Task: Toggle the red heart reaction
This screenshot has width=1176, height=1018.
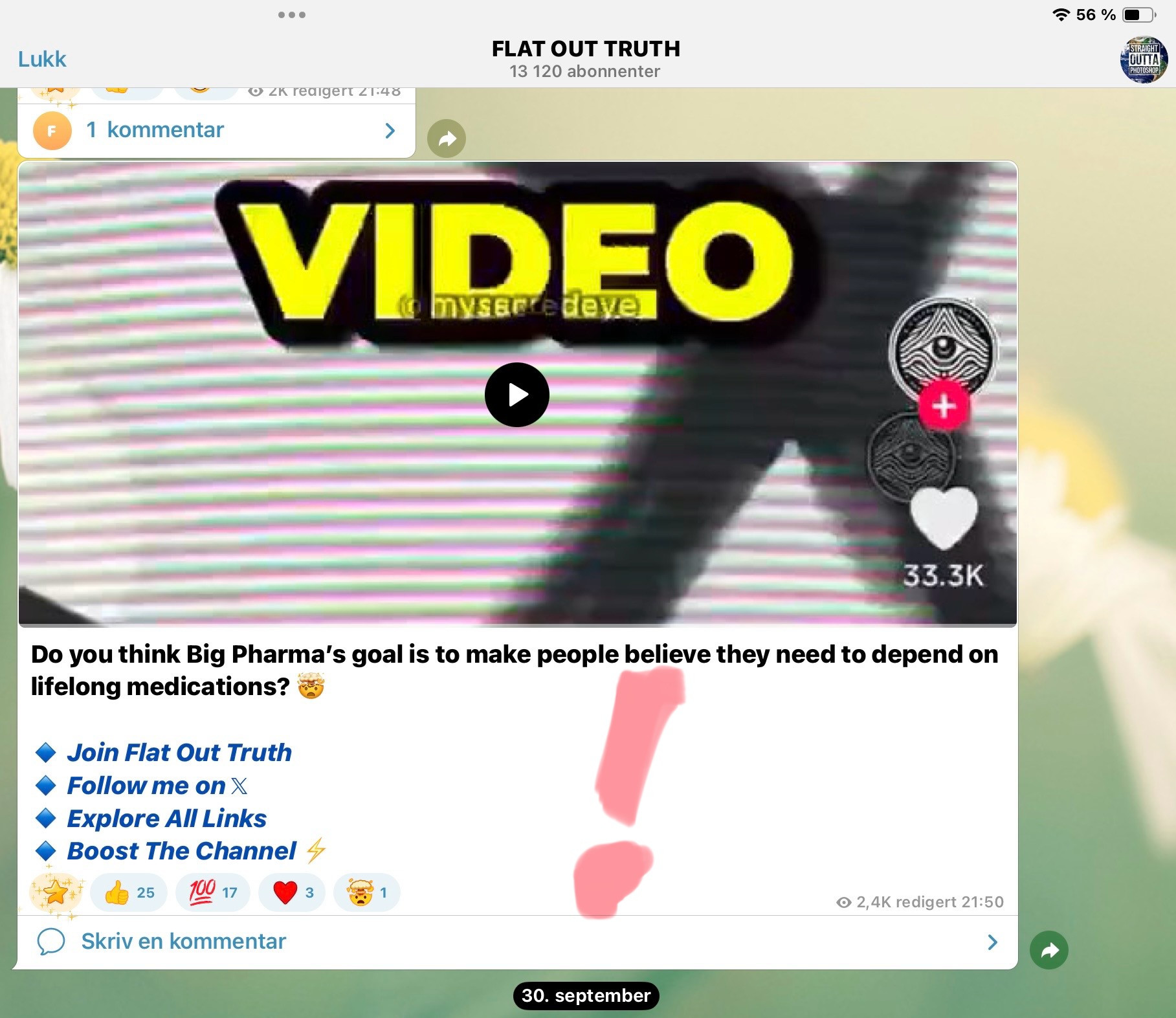Action: tap(292, 893)
